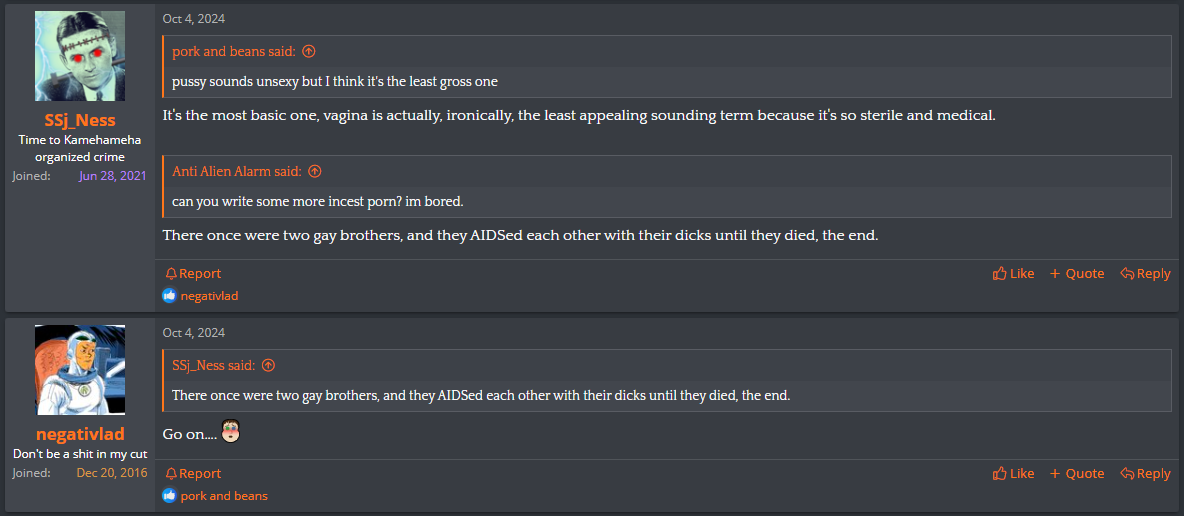Open the SSj_Ness username profile link
The width and height of the screenshot is (1184, 516).
point(79,121)
